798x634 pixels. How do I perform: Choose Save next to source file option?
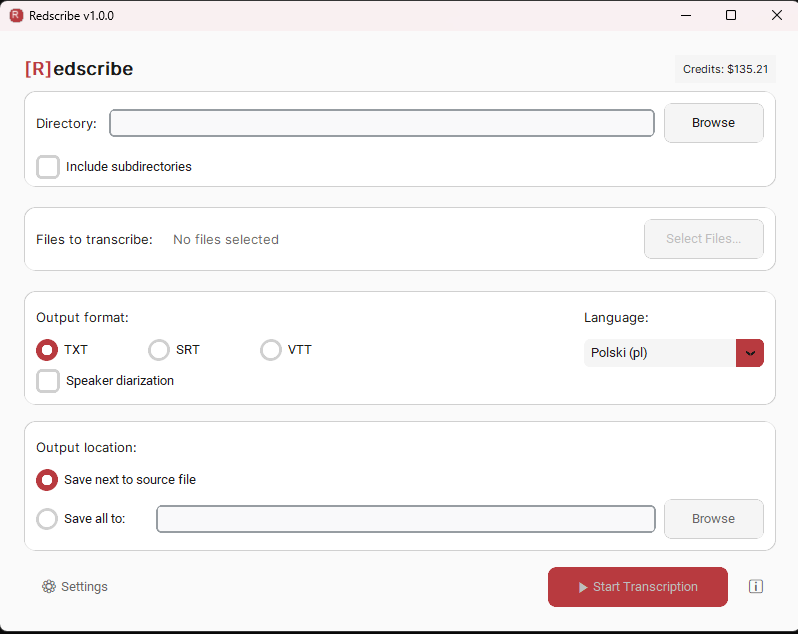(x=47, y=480)
